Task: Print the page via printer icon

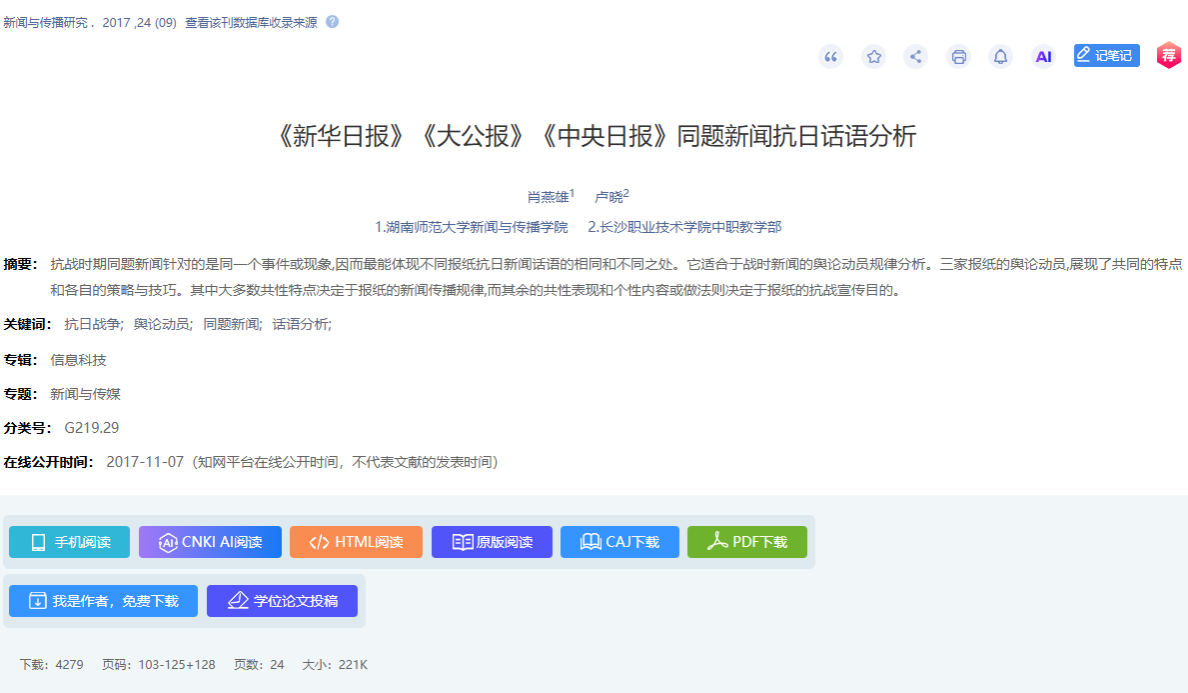Action: pyautogui.click(x=958, y=57)
